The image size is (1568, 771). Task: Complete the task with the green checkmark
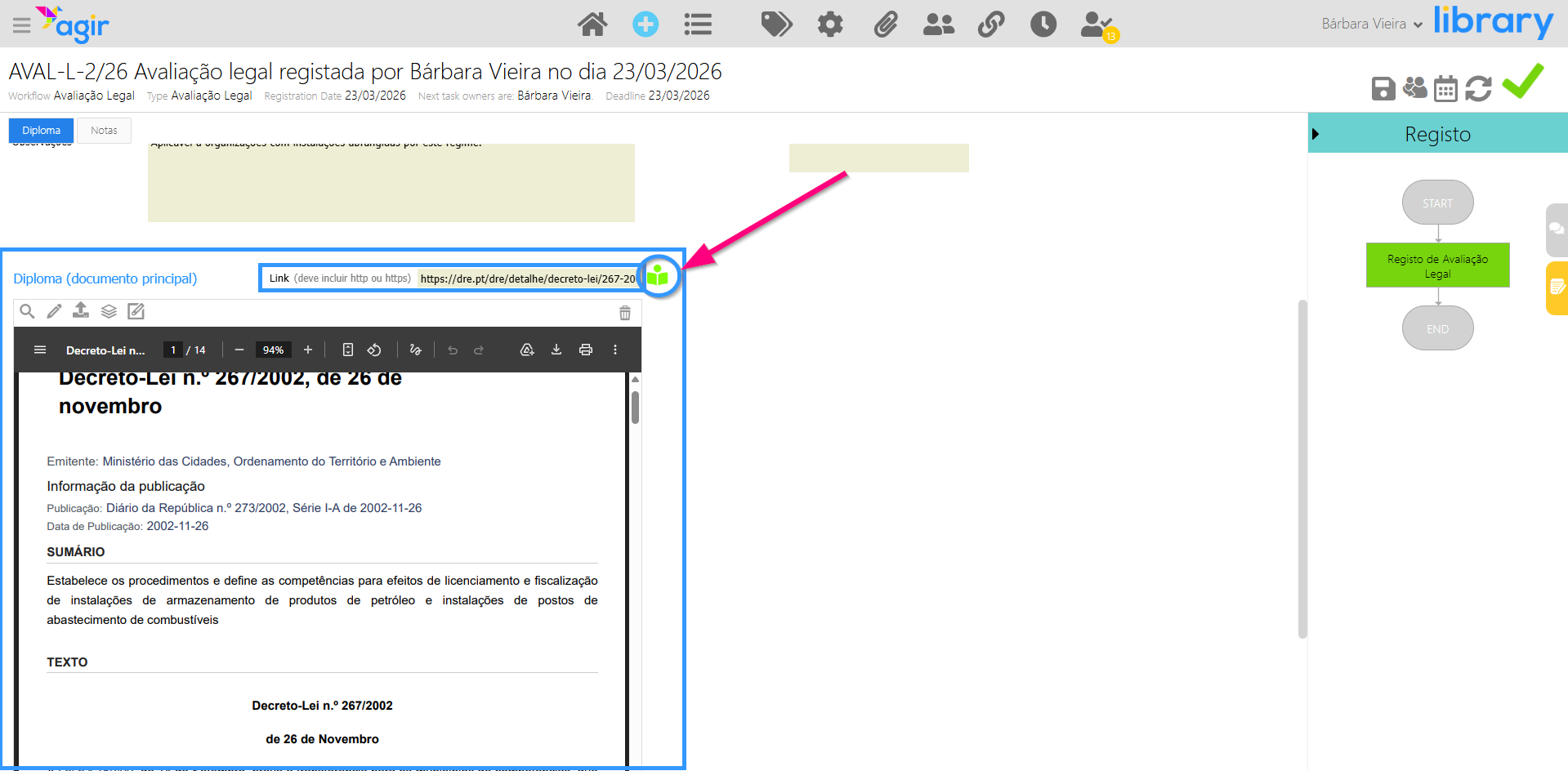tap(1523, 81)
